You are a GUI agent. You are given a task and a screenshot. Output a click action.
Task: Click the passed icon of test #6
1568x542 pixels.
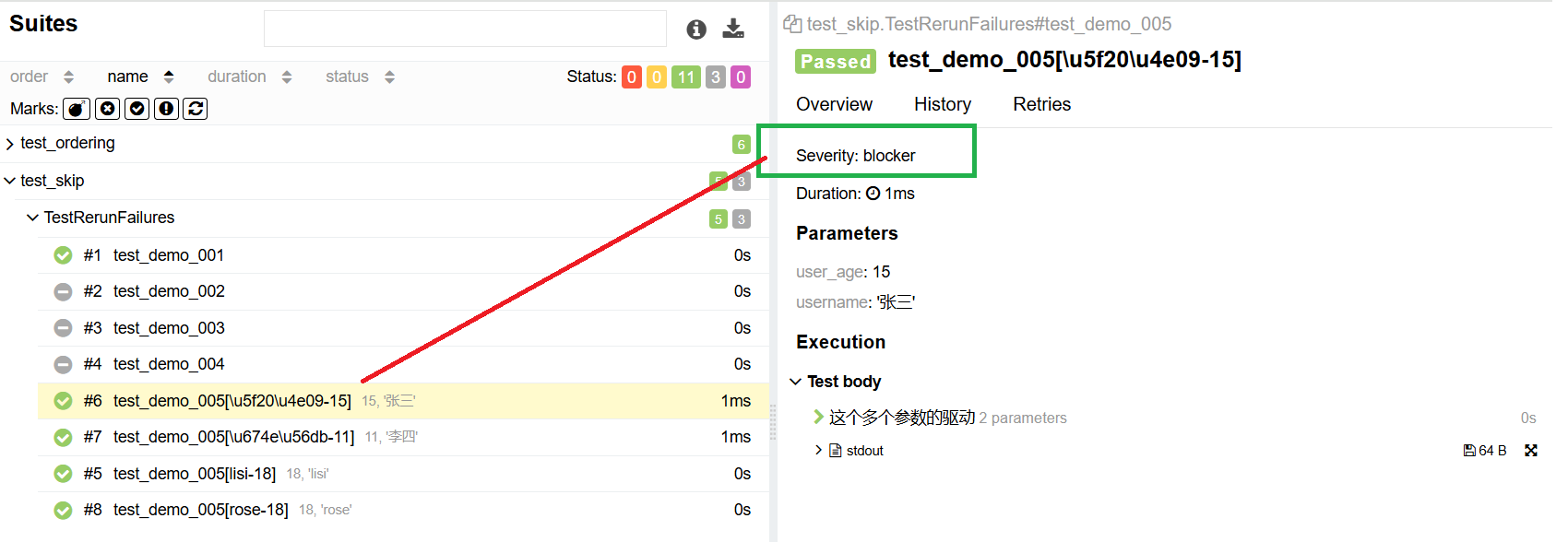click(x=63, y=401)
